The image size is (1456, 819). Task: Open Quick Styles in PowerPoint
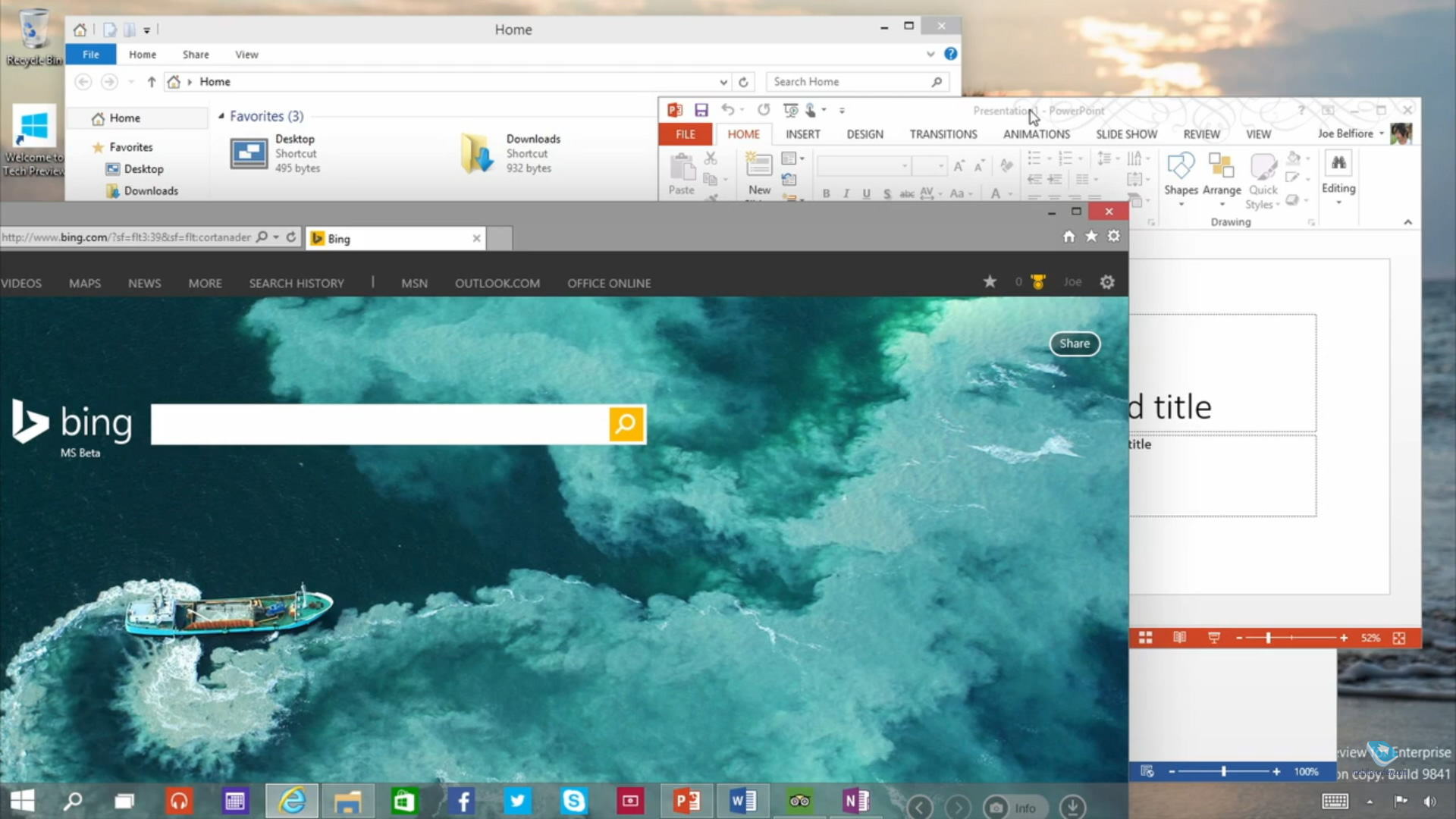pos(1263,180)
